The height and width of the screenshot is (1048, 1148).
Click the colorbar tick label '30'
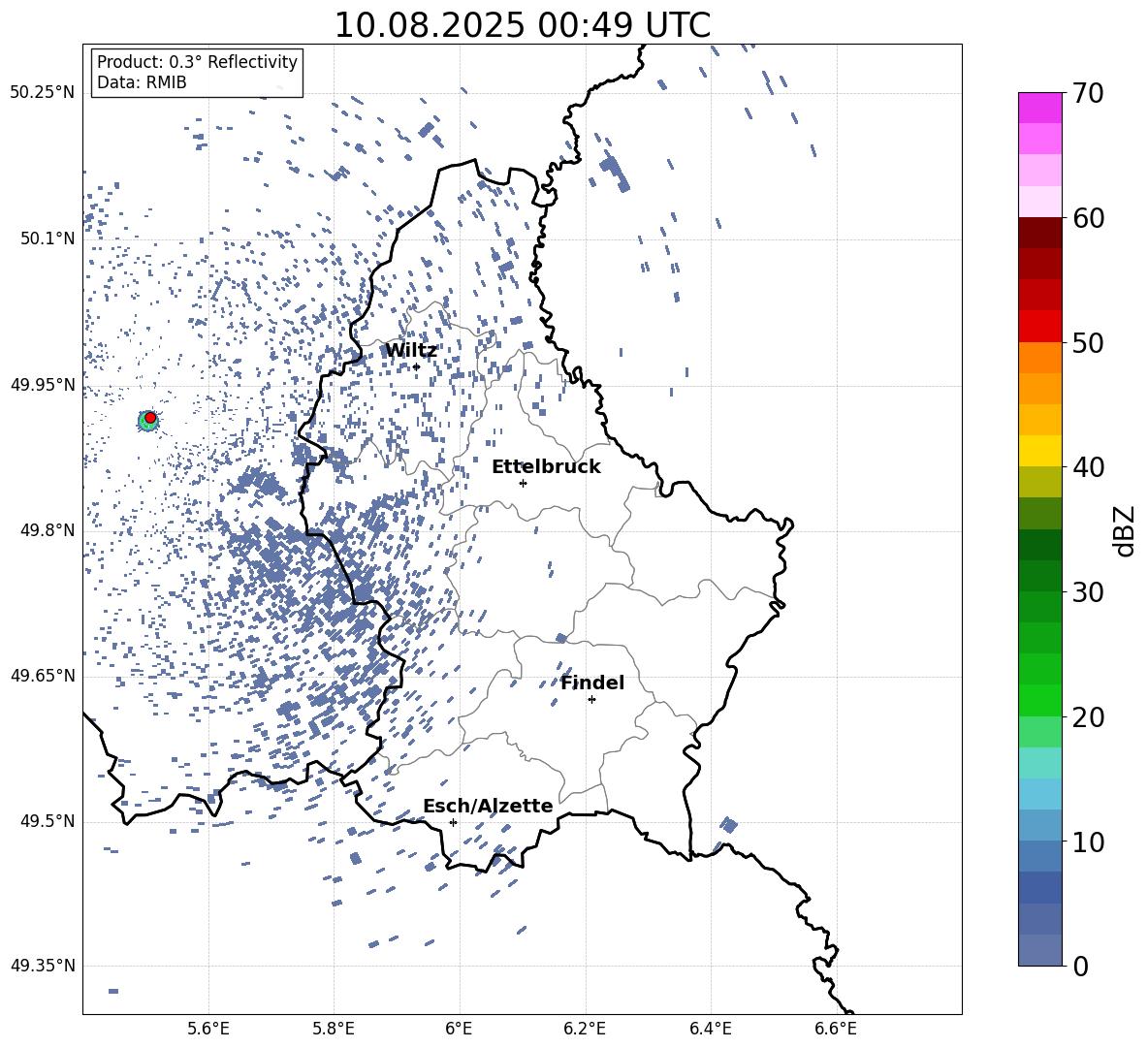point(1088,592)
